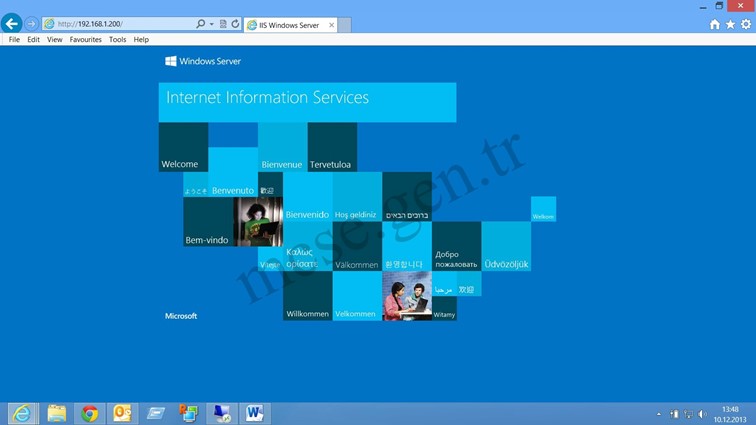Open File Explorer from the taskbar
Image resolution: width=756 pixels, height=425 pixels.
click(56, 413)
